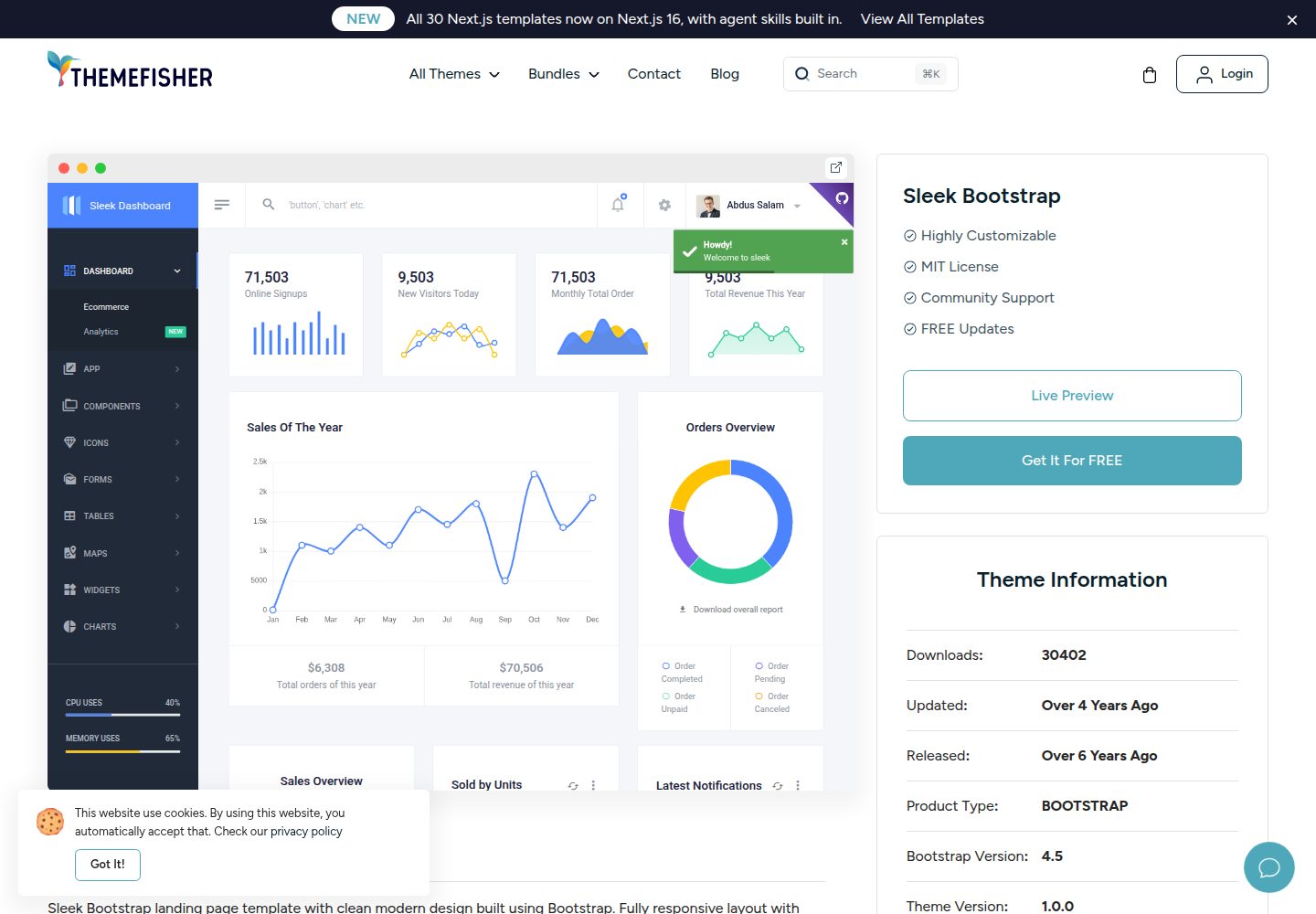The width and height of the screenshot is (1316, 914).
Task: Click refresh icon on Sold by Units
Action: [573, 785]
